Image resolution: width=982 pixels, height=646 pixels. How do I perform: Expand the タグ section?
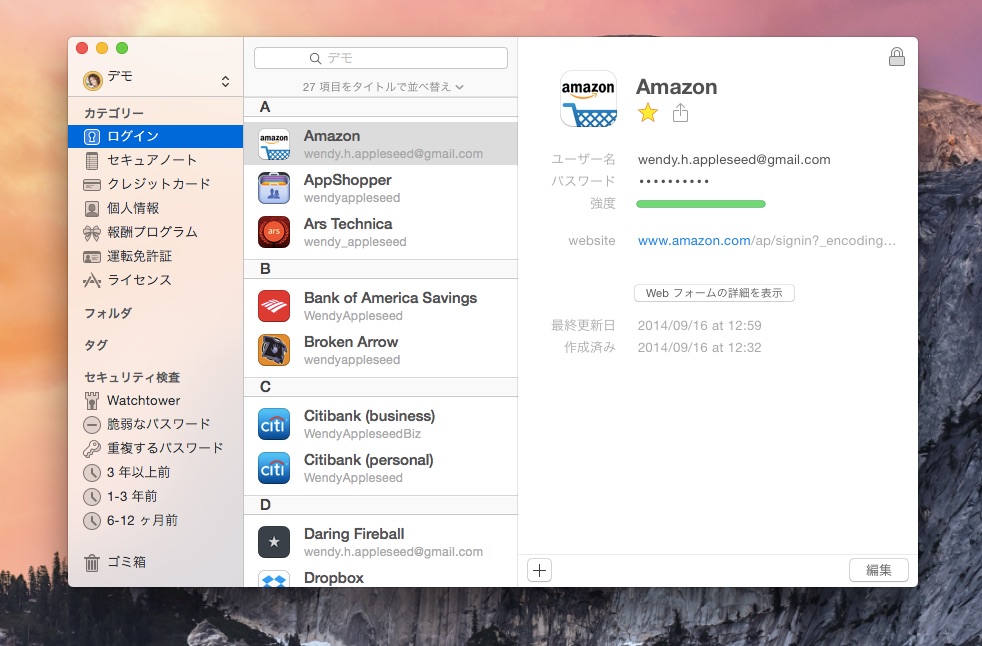[x=96, y=345]
